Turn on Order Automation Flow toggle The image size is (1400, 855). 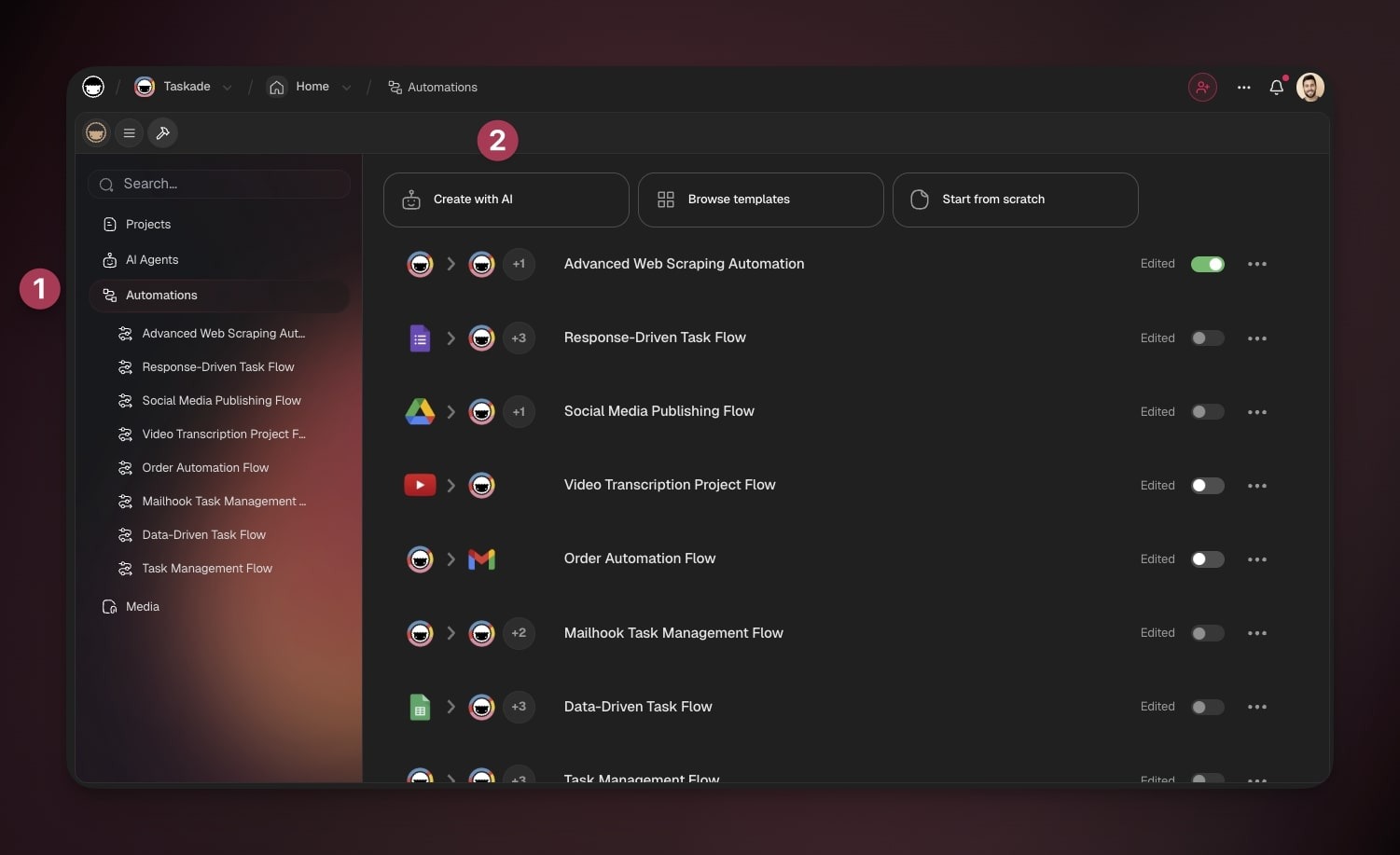coord(1207,559)
